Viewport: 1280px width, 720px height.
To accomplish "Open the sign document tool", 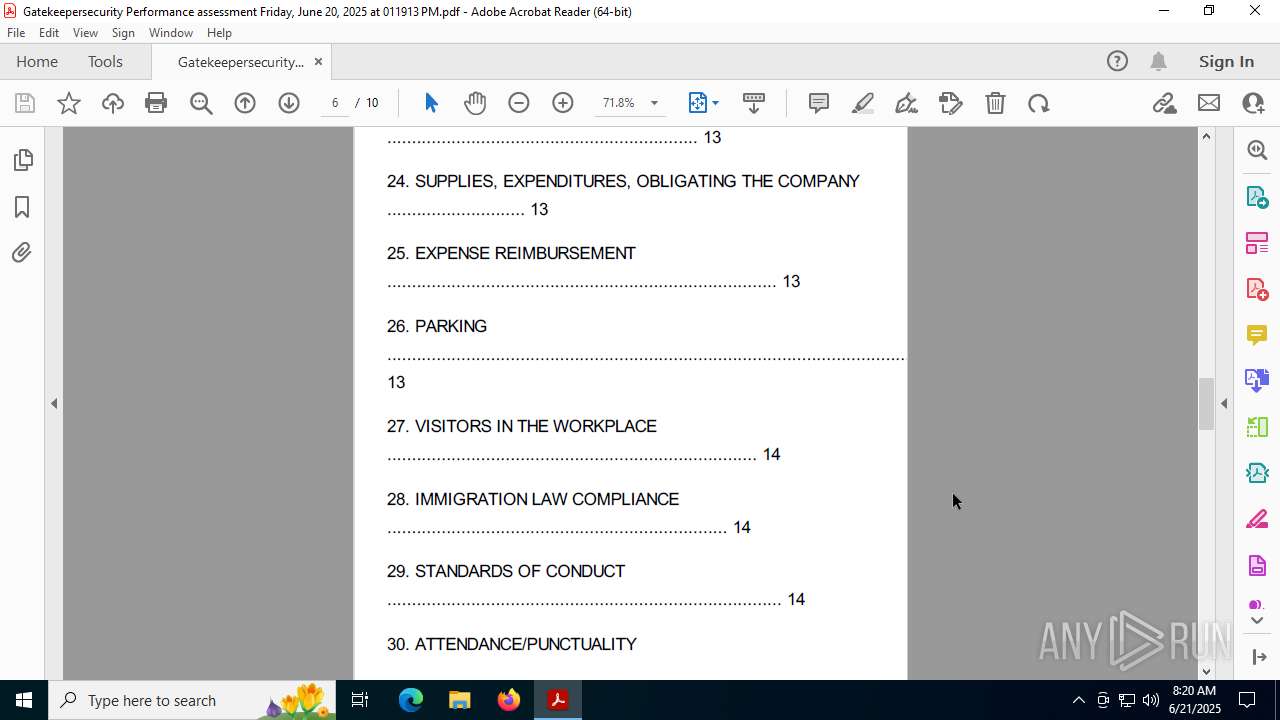I will 907,103.
